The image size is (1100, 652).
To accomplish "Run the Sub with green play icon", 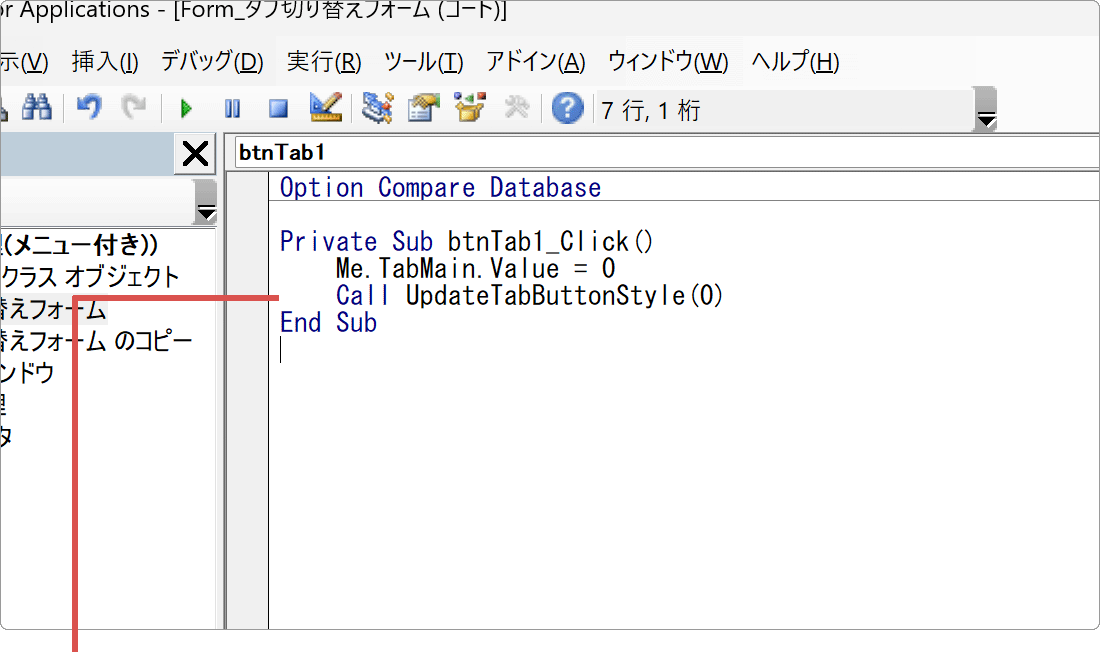I will point(186,108).
